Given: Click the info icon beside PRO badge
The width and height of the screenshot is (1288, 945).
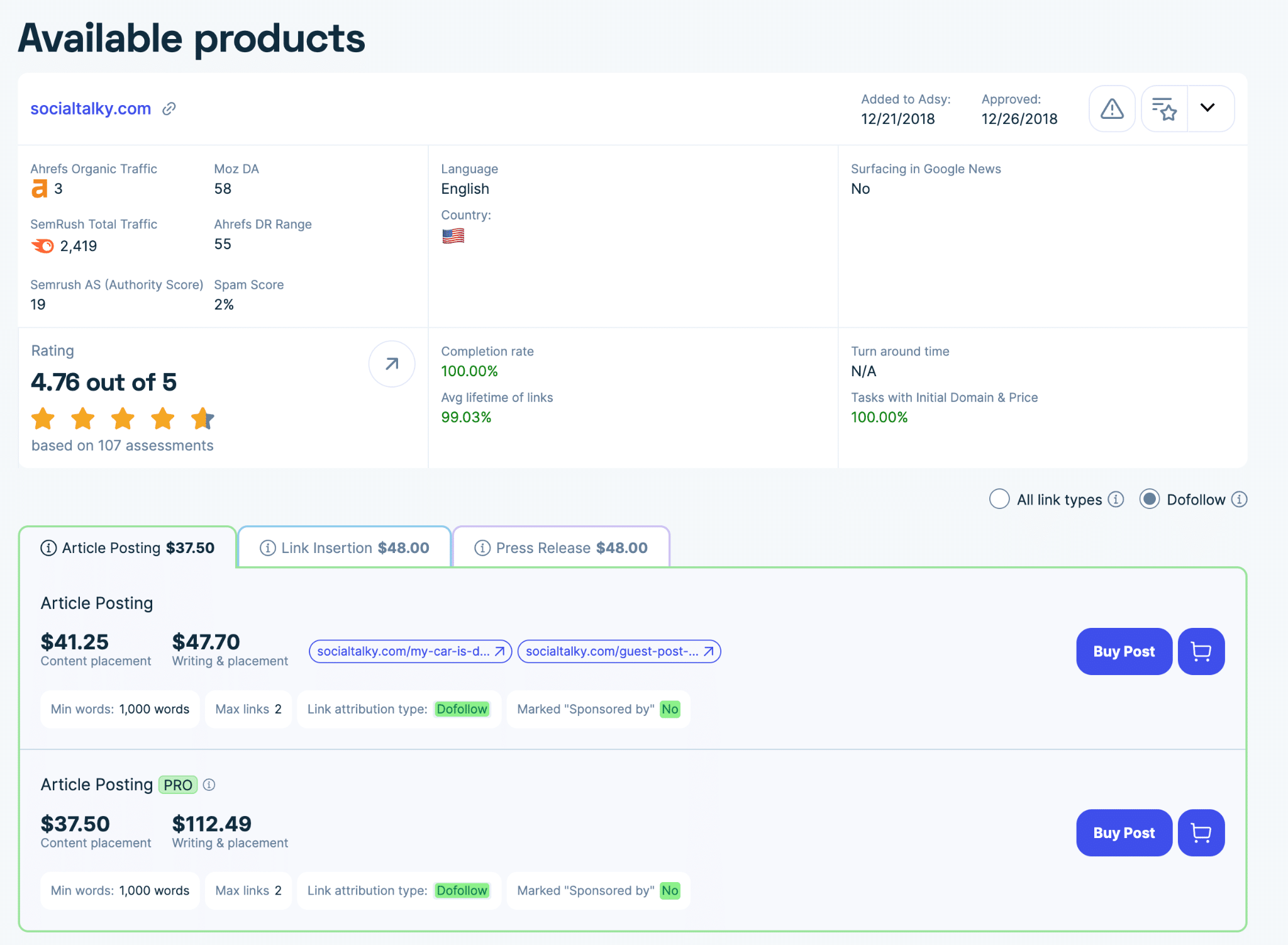Looking at the screenshot, I should [x=209, y=785].
